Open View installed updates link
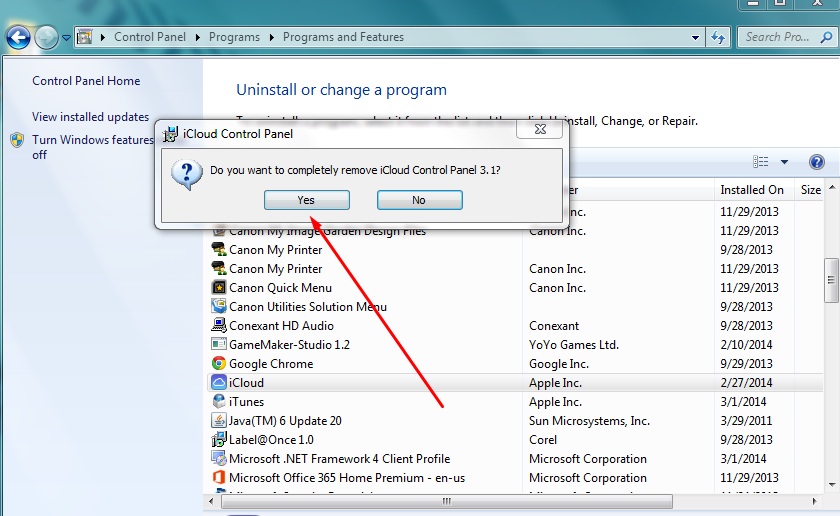Screen dimensions: 840x516 (91, 117)
